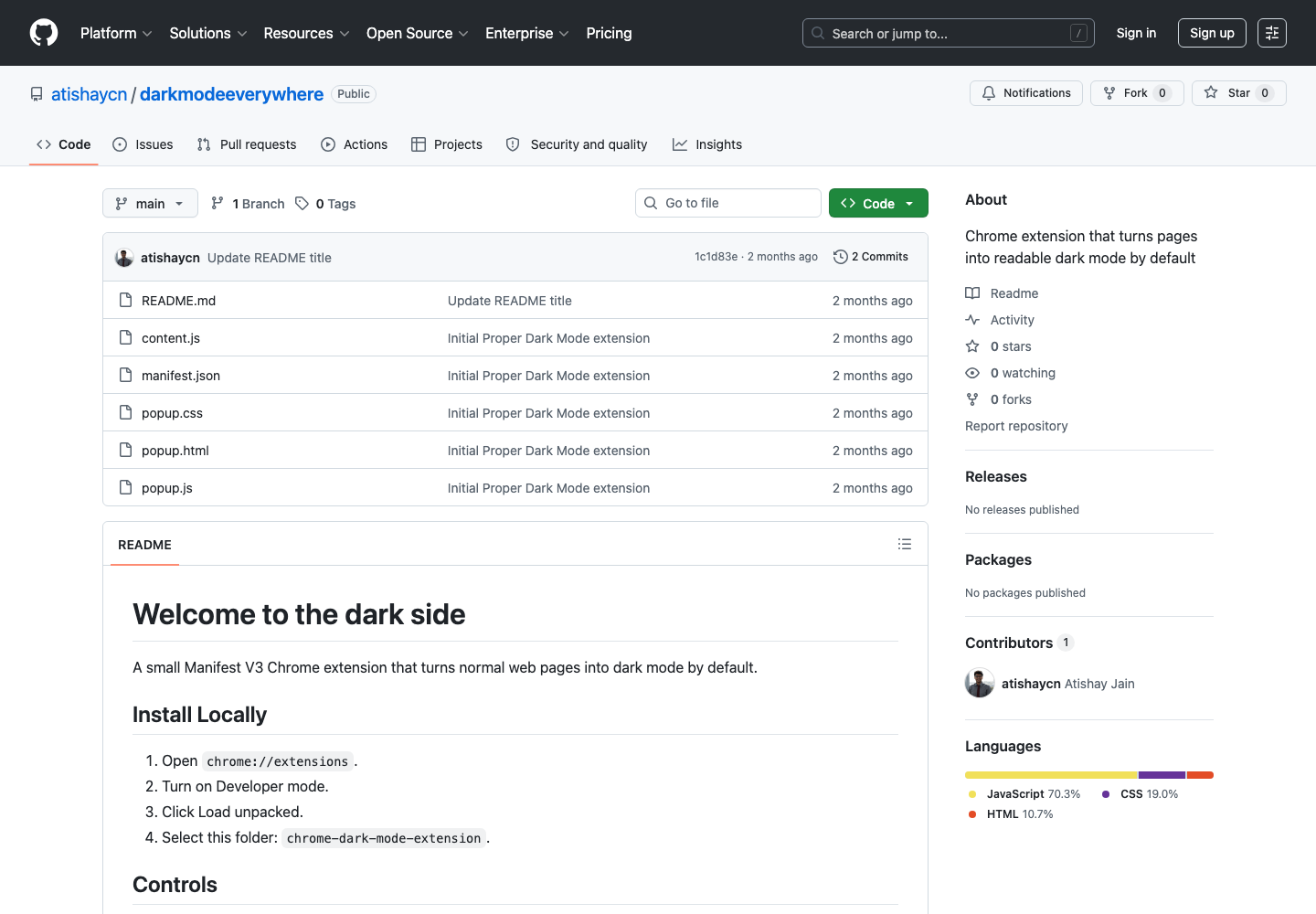Click the file icon next to content.js
The height and width of the screenshot is (914, 1316).
[126, 337]
